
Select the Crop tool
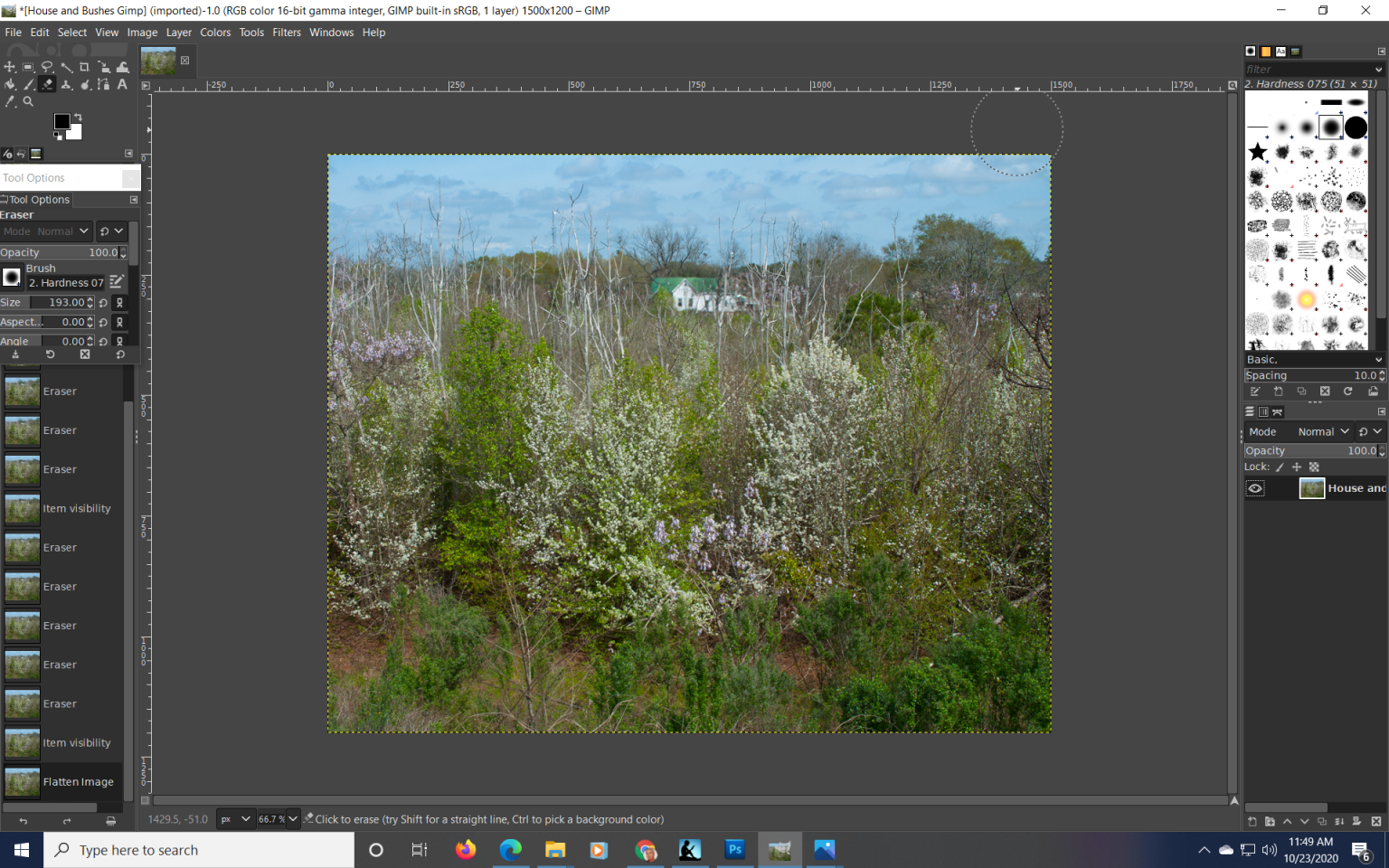(83, 66)
